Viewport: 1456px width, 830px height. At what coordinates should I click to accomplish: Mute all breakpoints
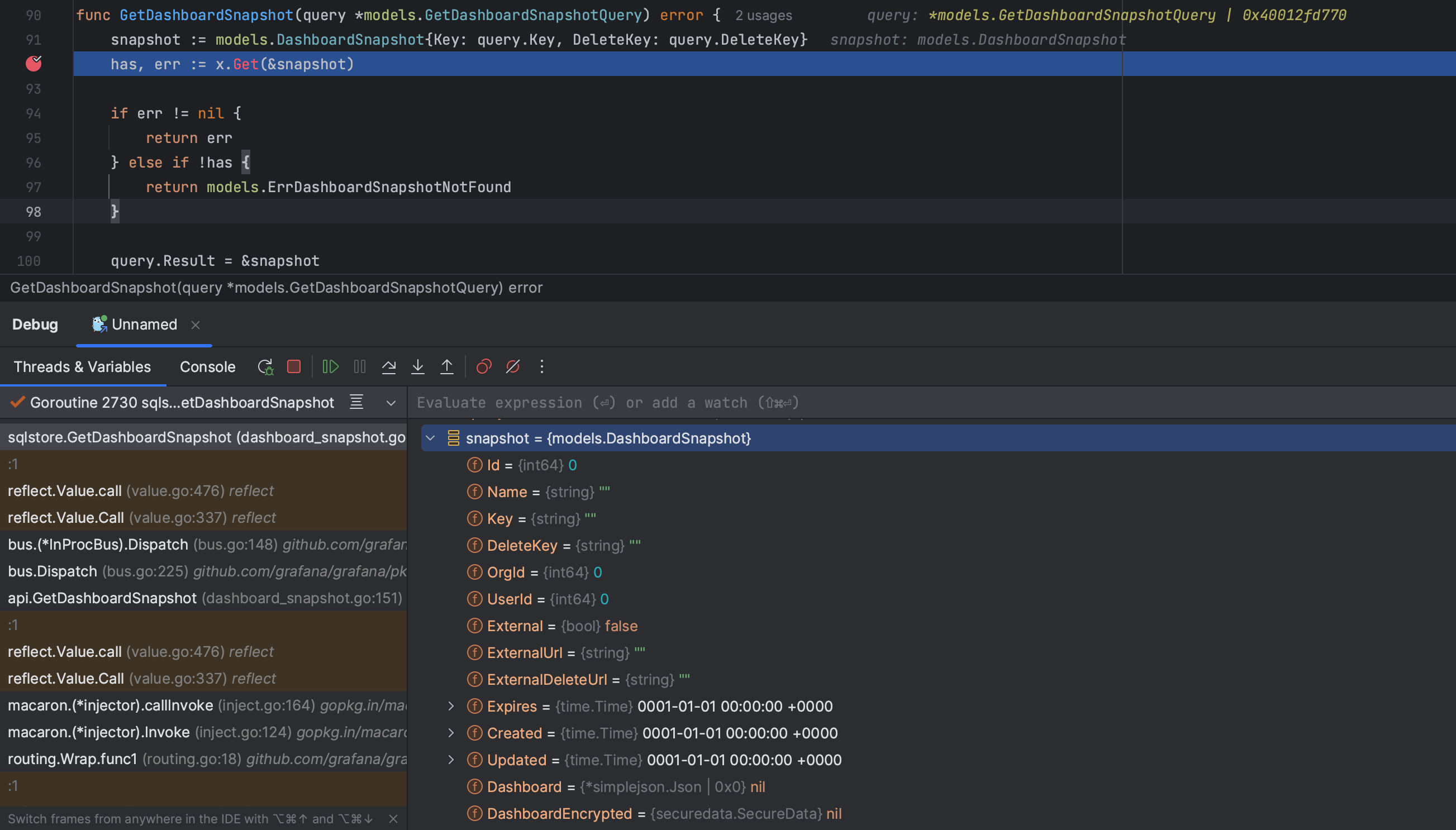[512, 366]
